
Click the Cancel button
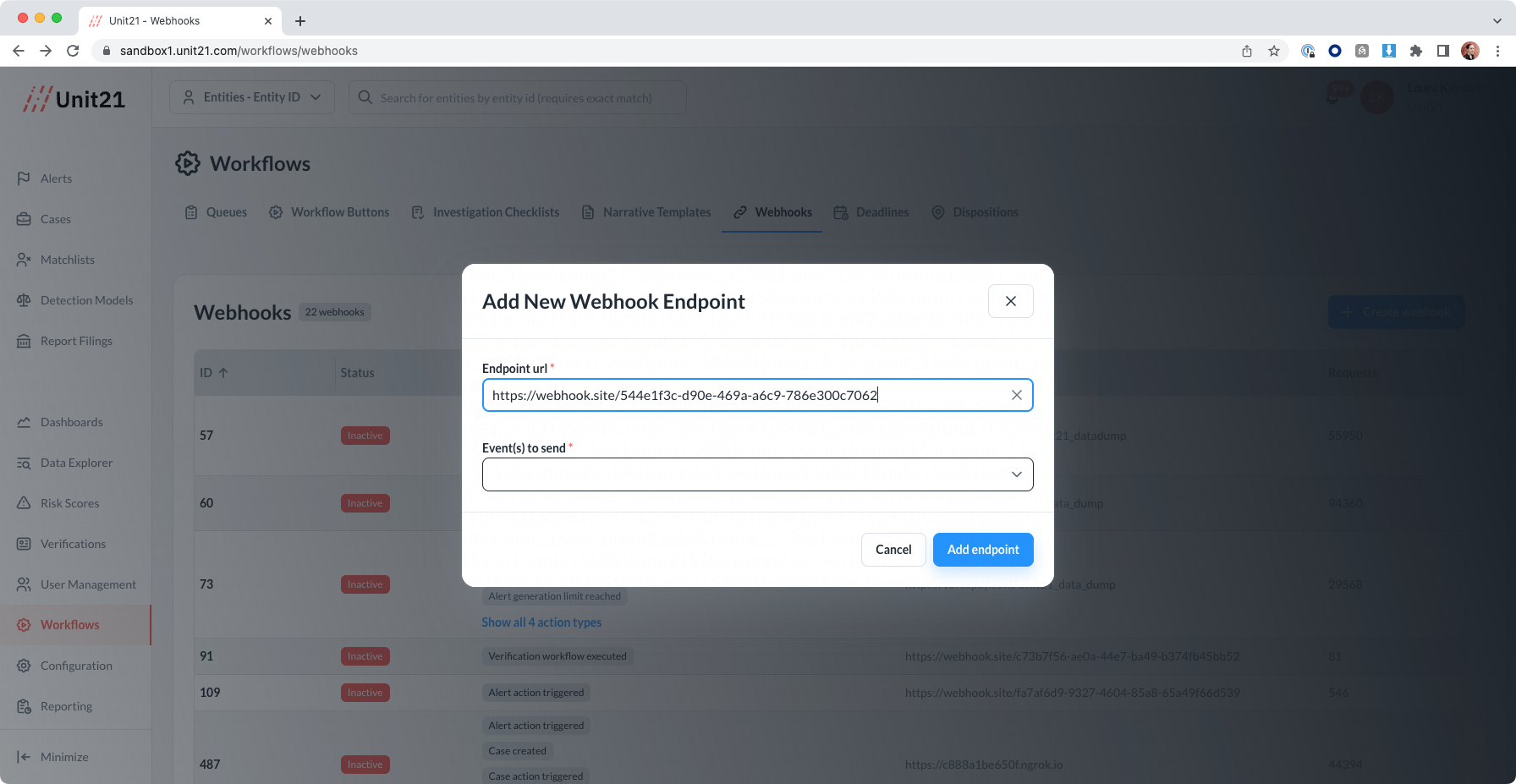(893, 550)
